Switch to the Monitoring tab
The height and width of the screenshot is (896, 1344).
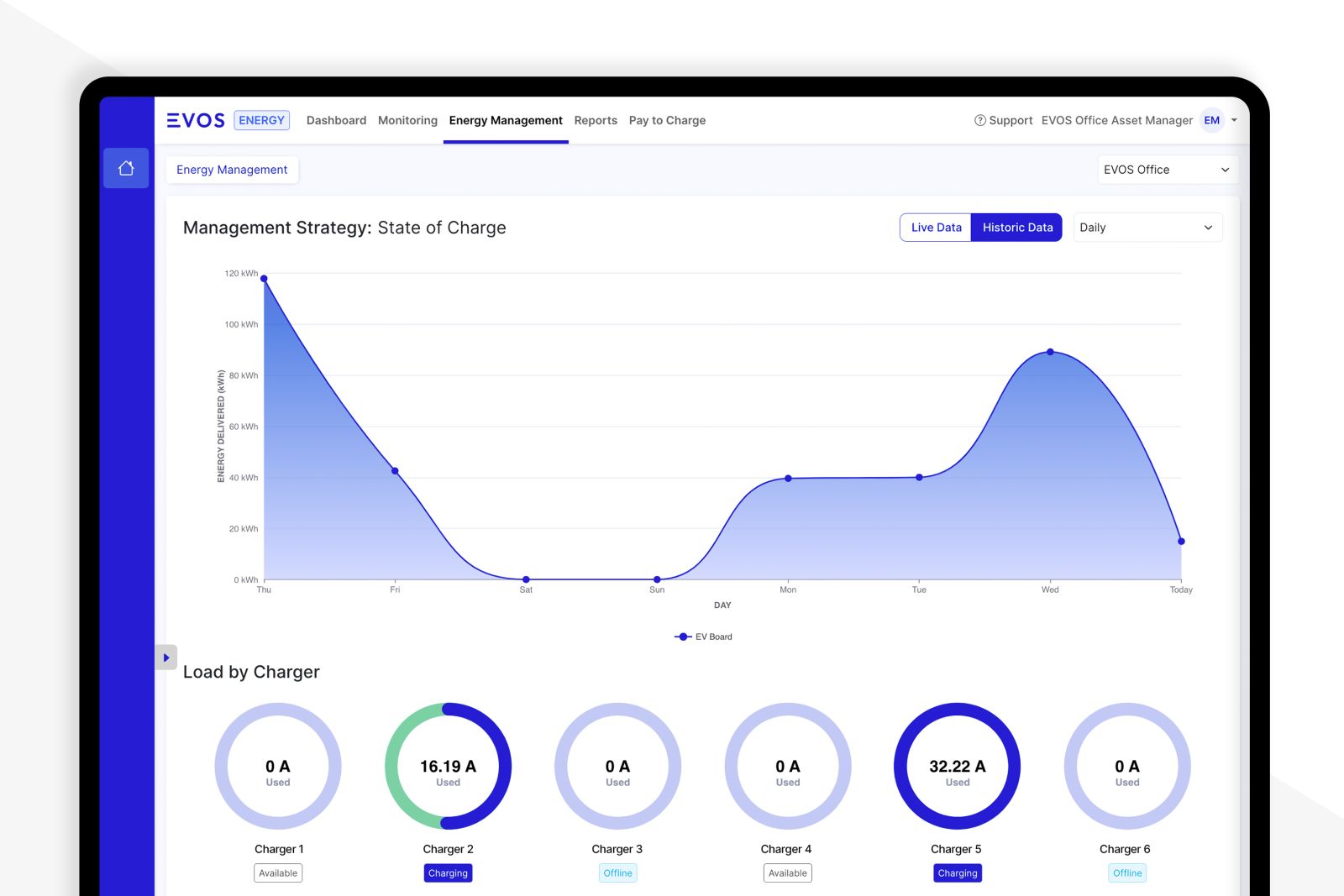tap(407, 120)
